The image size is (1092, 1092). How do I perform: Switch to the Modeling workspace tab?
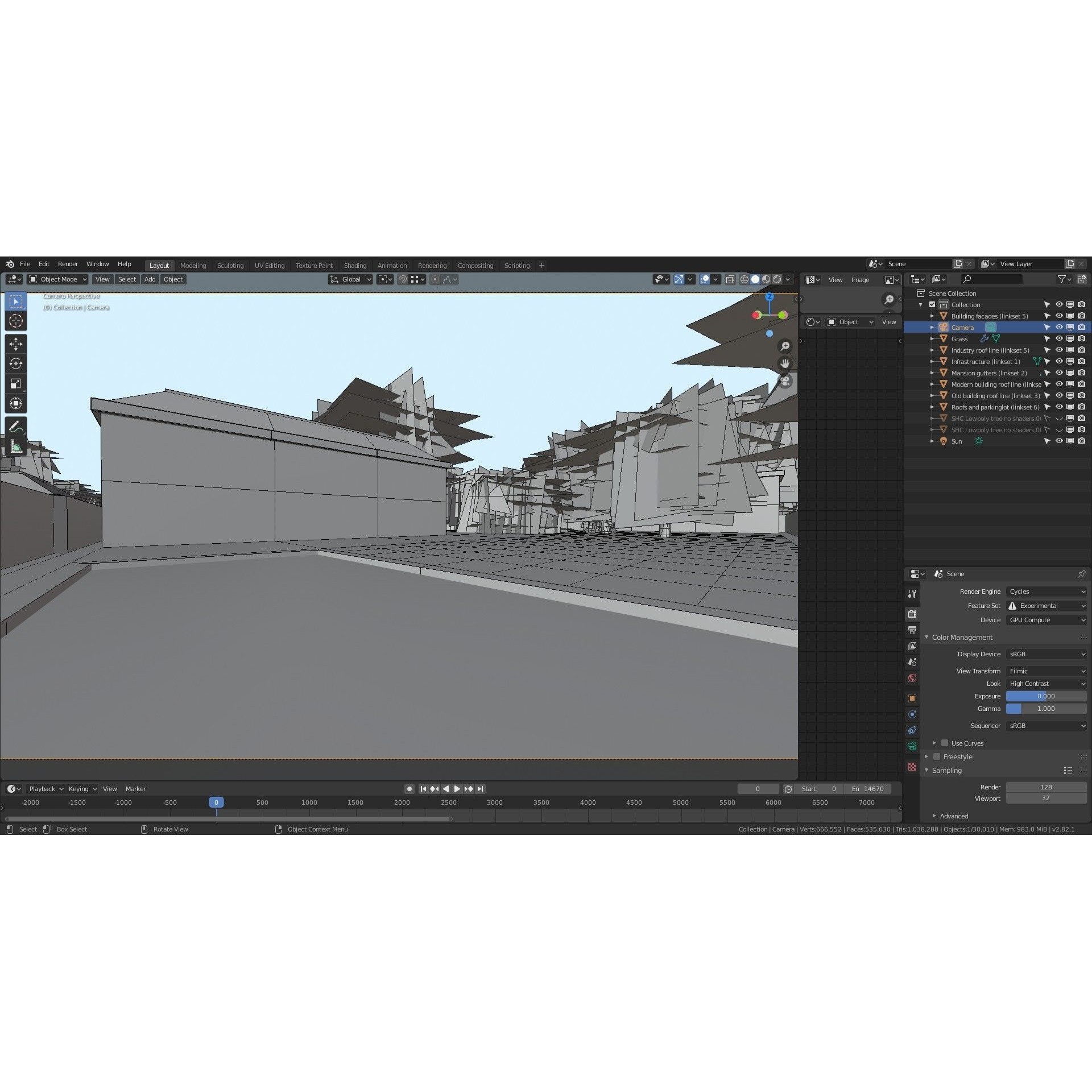[x=193, y=265]
